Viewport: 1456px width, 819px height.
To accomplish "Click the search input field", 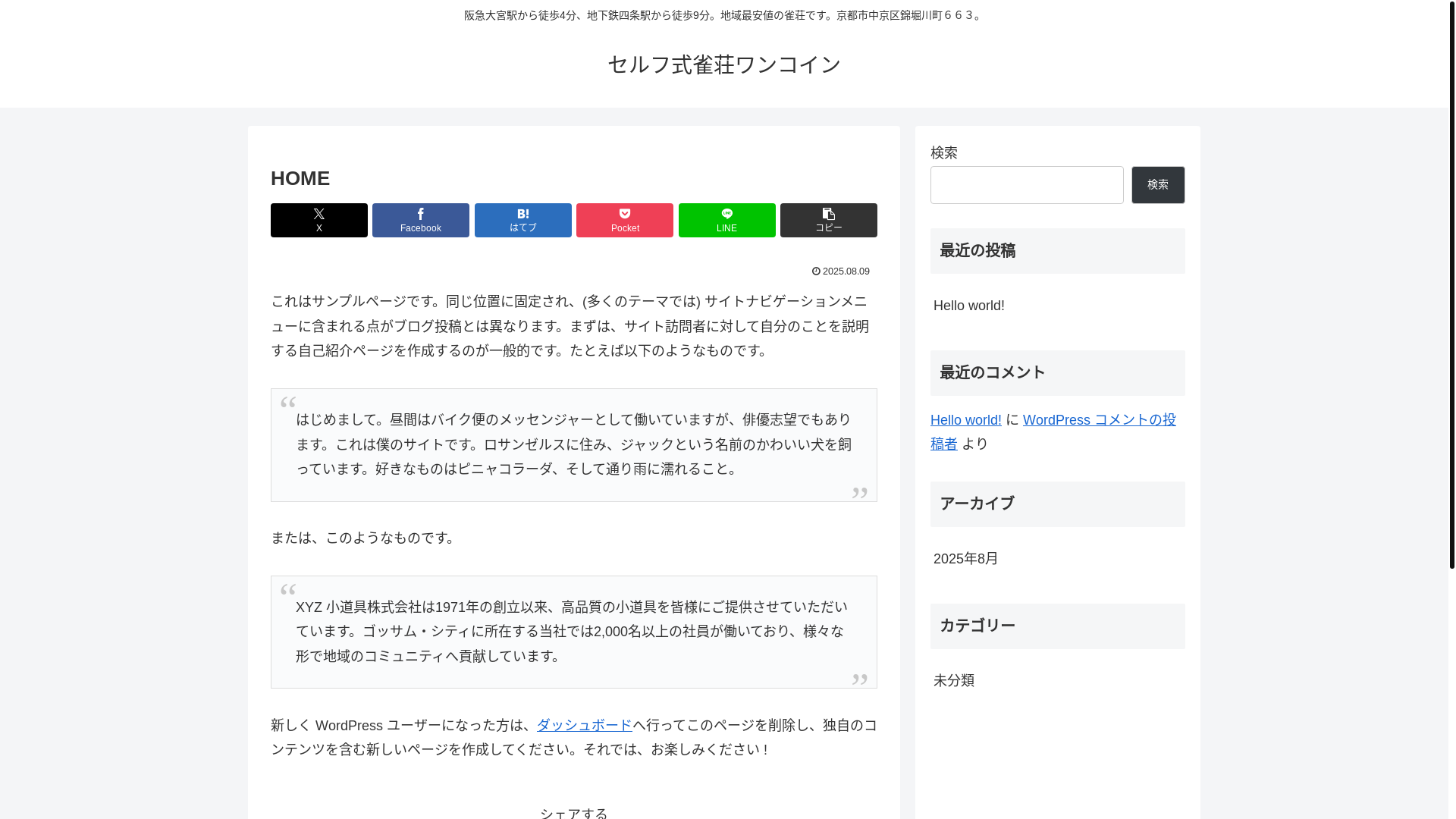I will (1027, 185).
